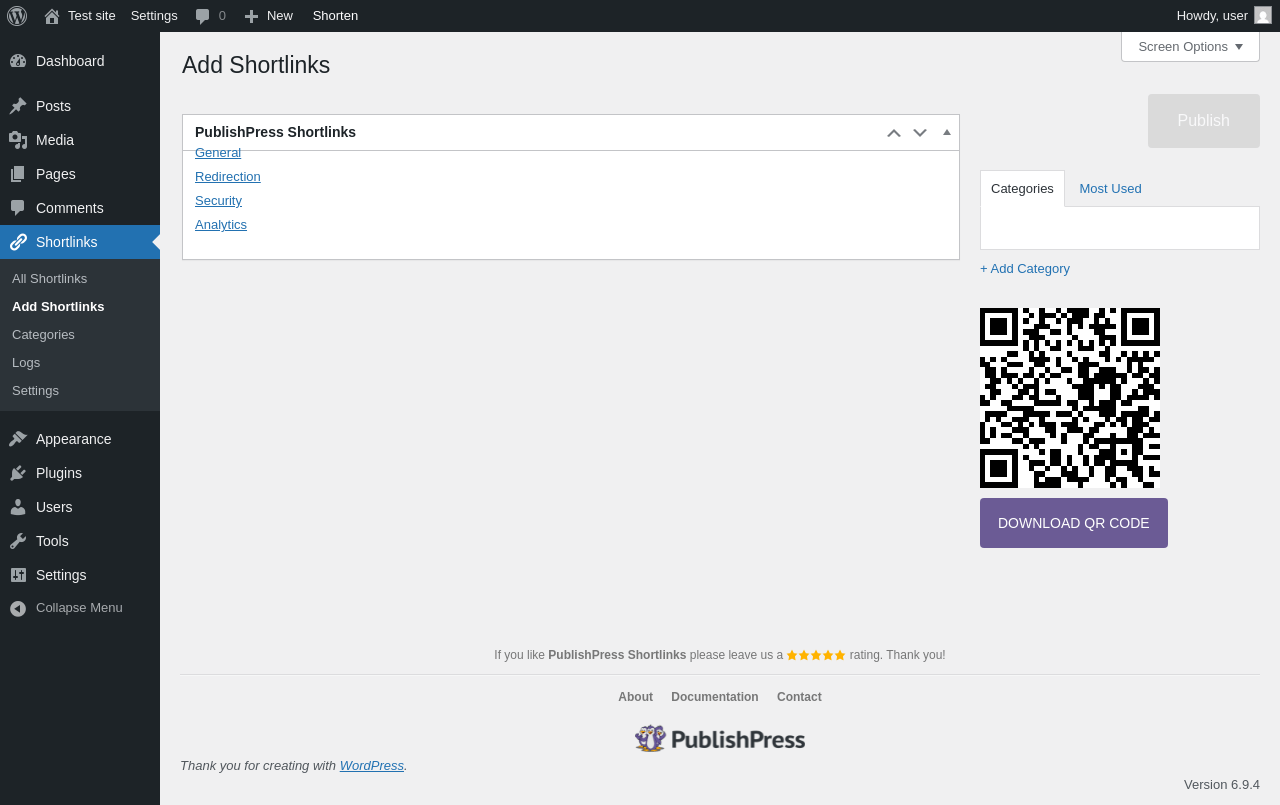Click the plus icon next to New
This screenshot has width=1280, height=805.
pyautogui.click(x=251, y=16)
